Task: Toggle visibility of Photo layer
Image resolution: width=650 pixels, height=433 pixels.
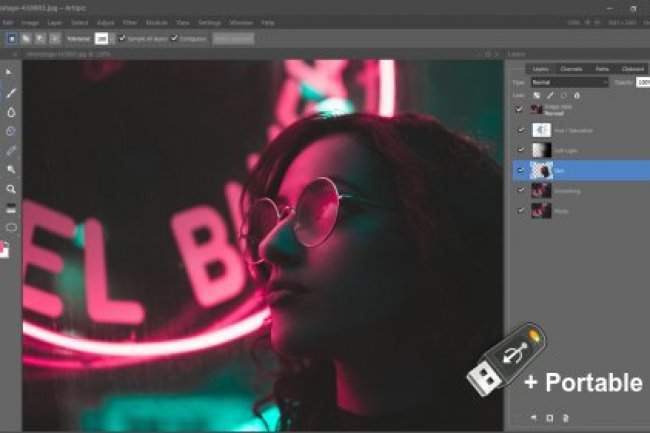Action: click(521, 210)
